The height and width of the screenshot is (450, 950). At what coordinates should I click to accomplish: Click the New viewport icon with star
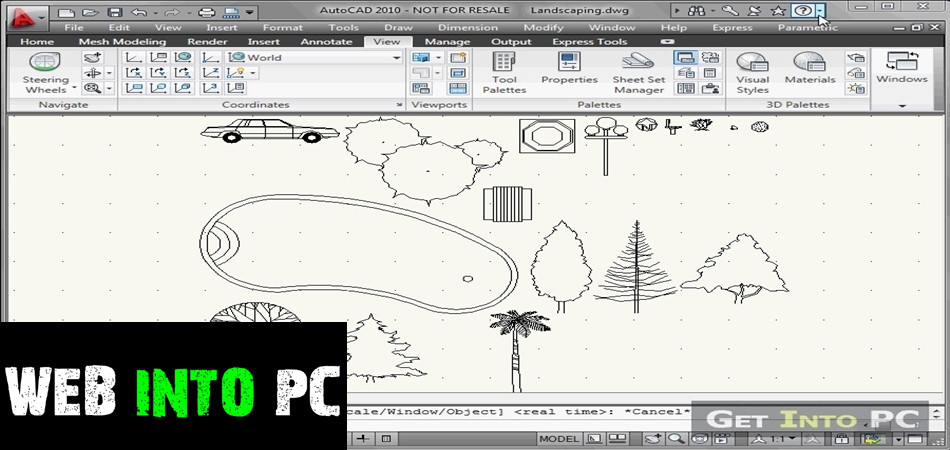click(x=458, y=58)
